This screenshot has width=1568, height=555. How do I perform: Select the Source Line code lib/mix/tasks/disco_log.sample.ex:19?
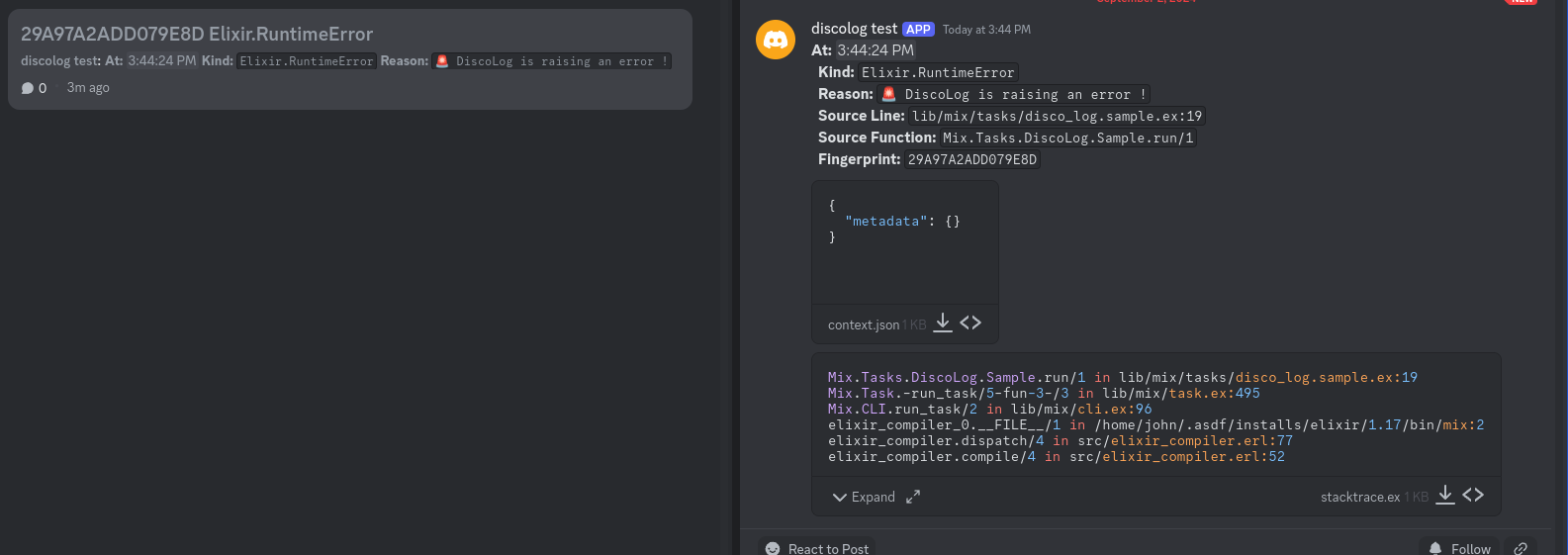tap(1057, 116)
